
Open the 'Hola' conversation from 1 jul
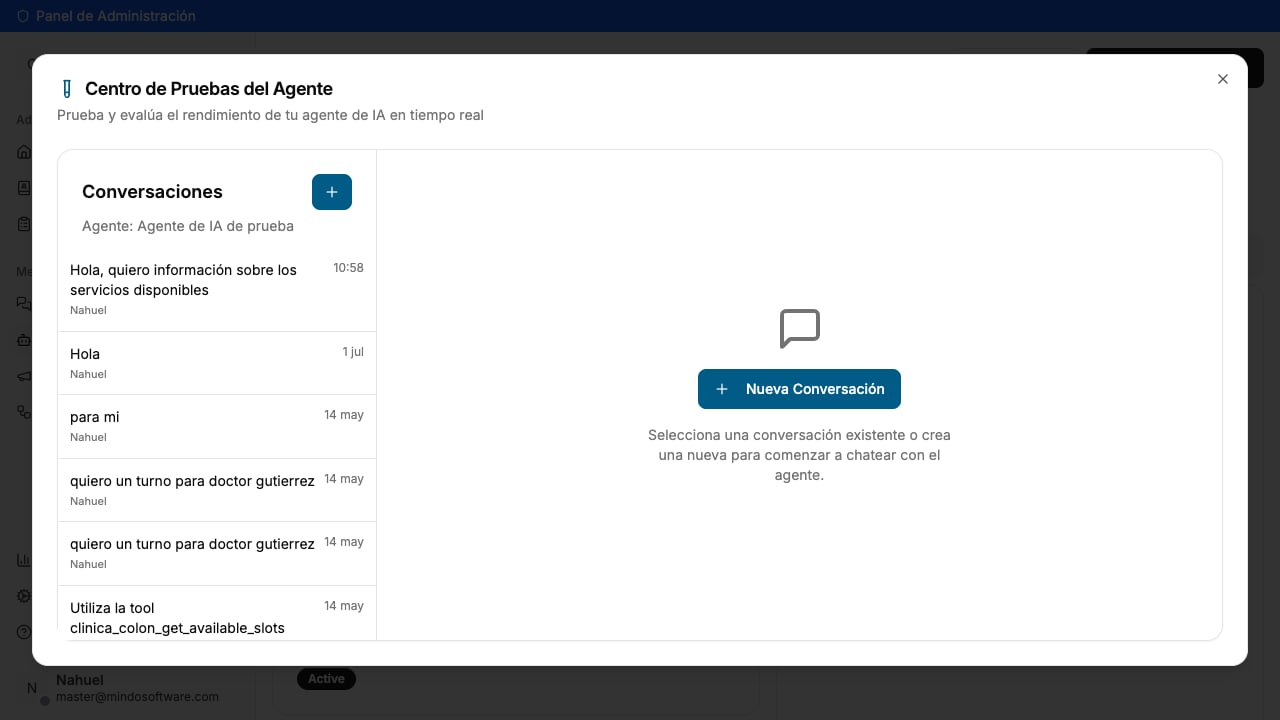(217, 363)
